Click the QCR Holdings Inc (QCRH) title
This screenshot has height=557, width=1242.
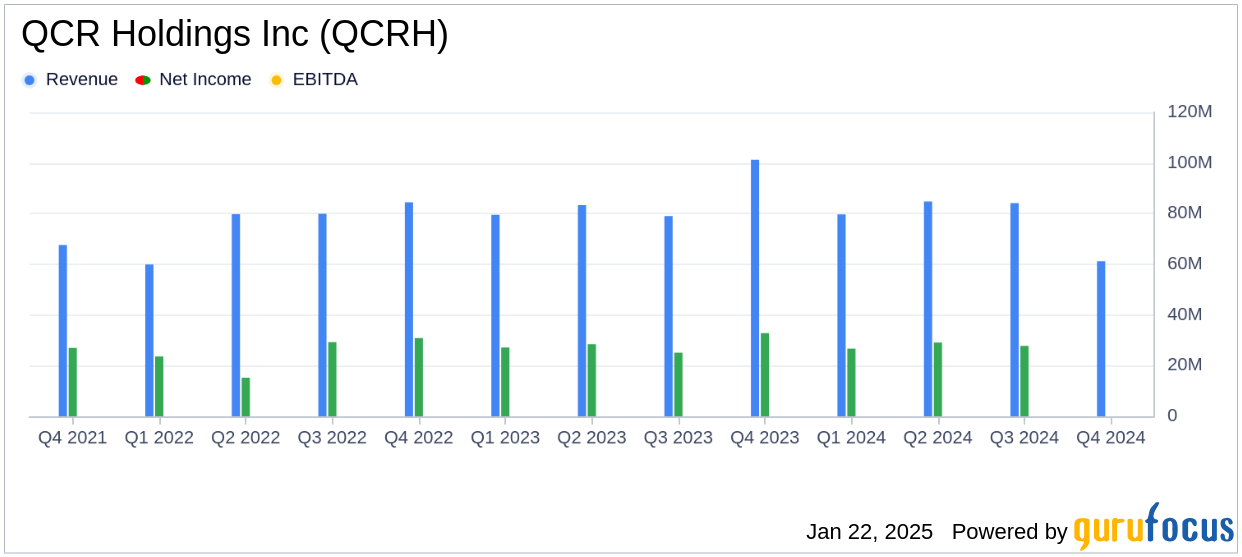pos(235,34)
